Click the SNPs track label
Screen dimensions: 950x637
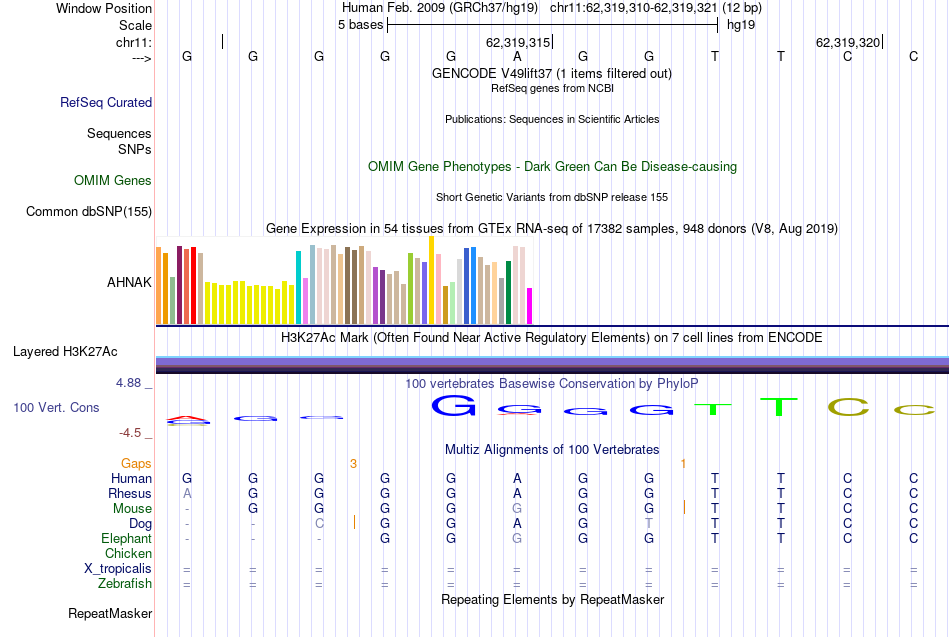[135, 149]
